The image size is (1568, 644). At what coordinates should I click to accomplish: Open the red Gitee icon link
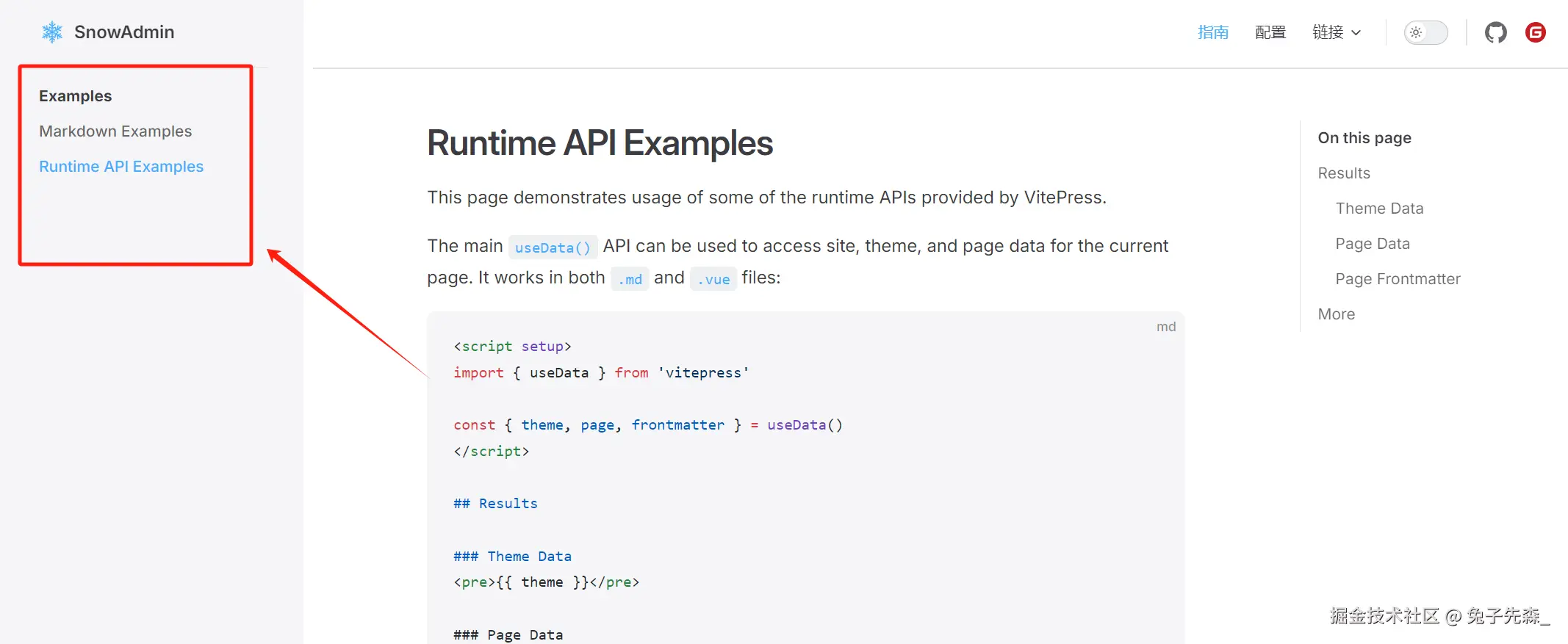[x=1535, y=32]
